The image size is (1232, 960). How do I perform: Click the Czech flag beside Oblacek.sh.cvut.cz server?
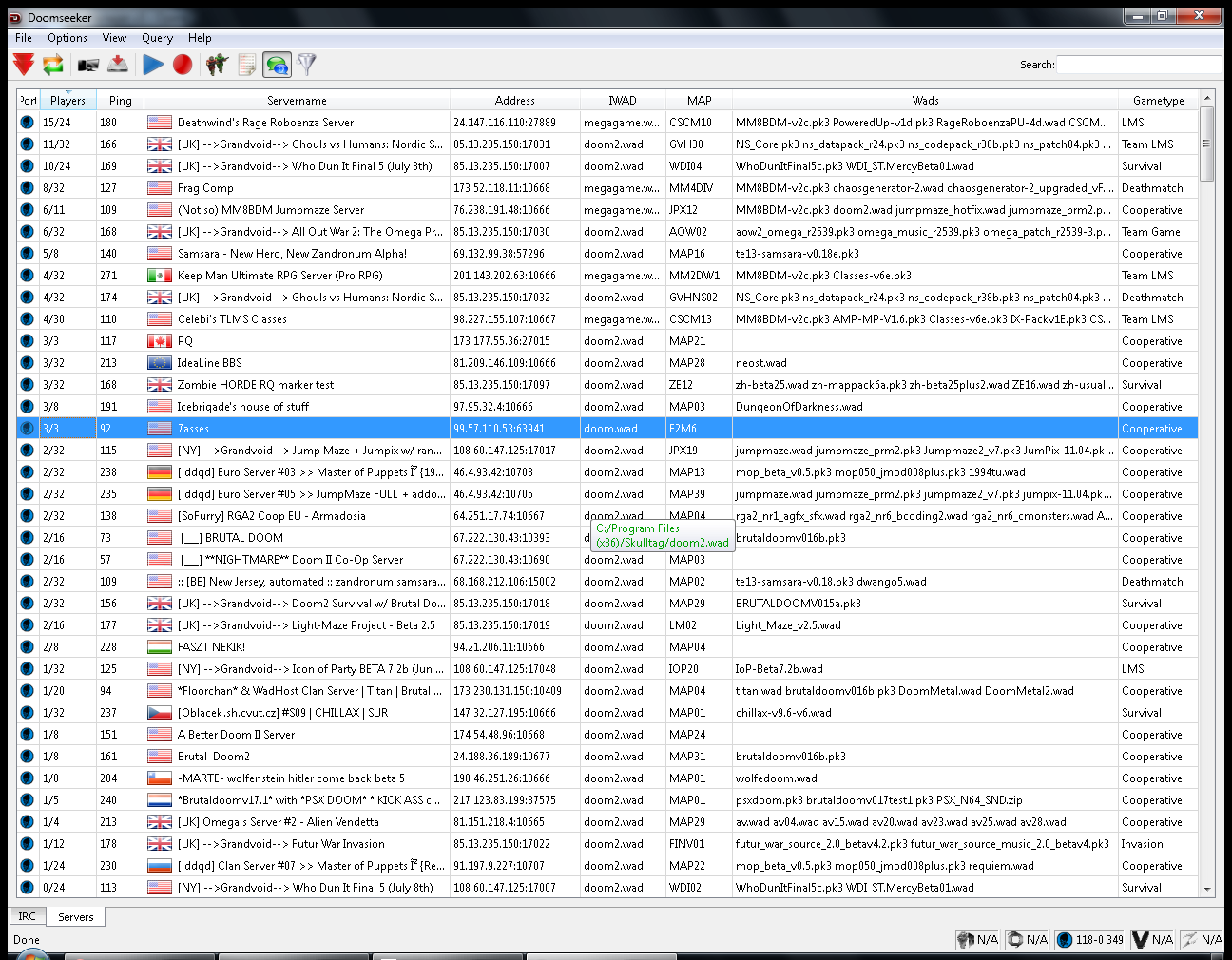click(160, 713)
